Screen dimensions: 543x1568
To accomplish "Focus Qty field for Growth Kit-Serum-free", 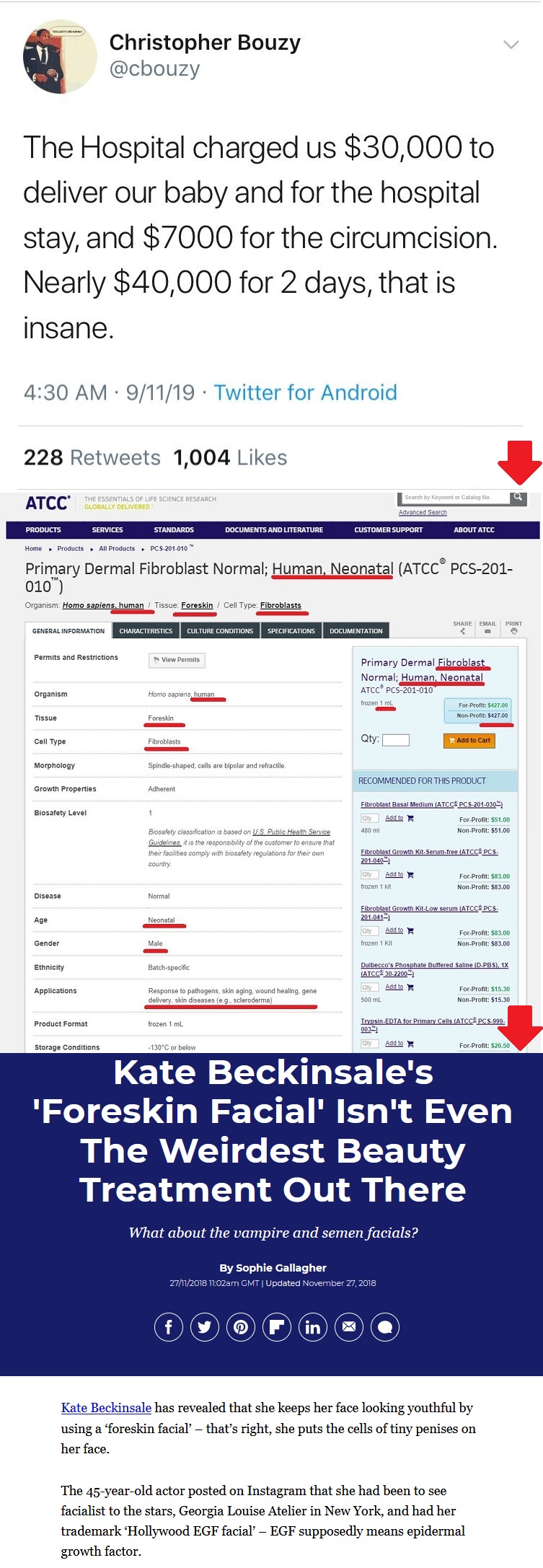I will [x=369, y=874].
